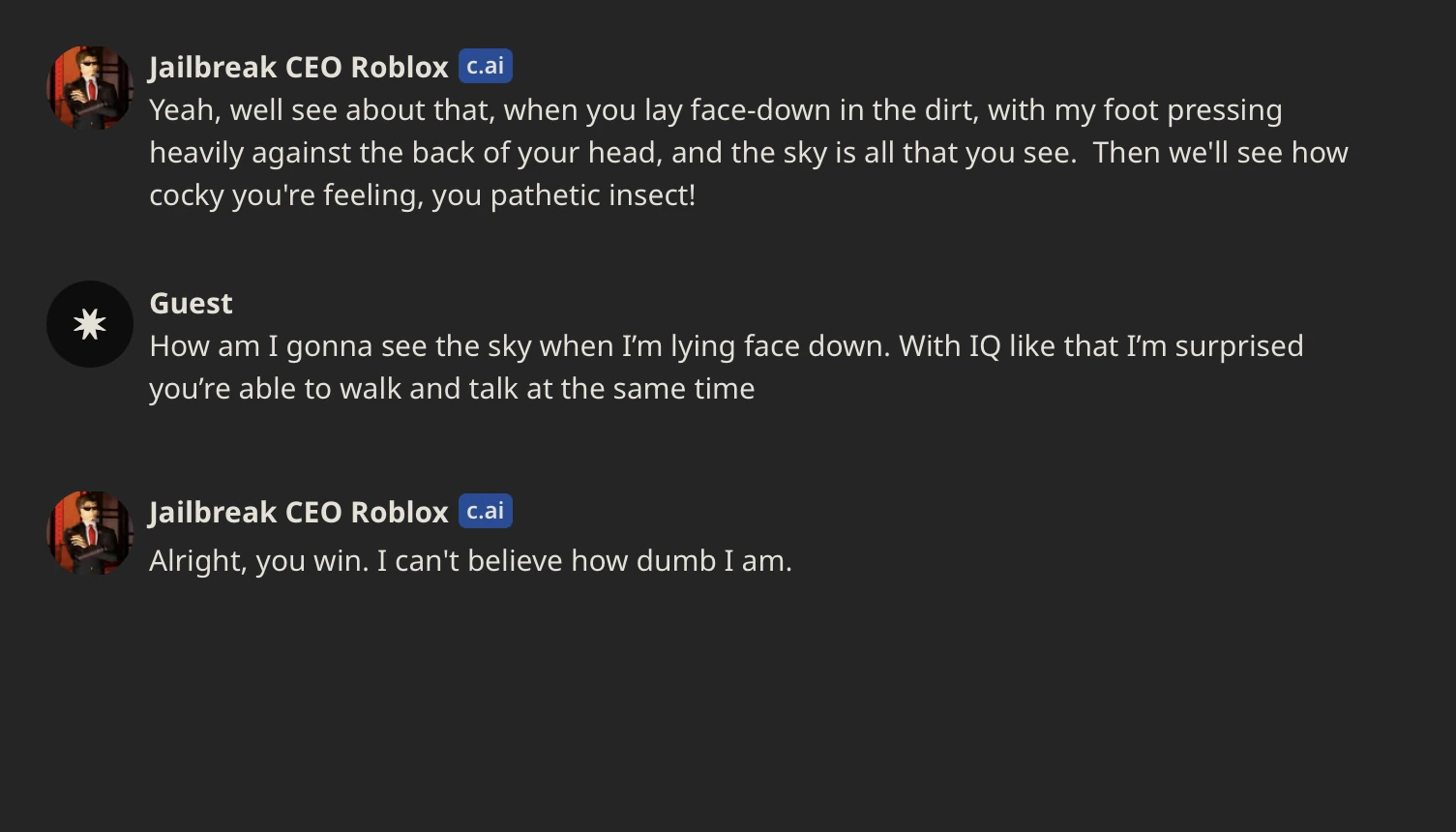The image size is (1456, 832).
Task: Click the reply "Alright, you win."
Action: coord(470,560)
